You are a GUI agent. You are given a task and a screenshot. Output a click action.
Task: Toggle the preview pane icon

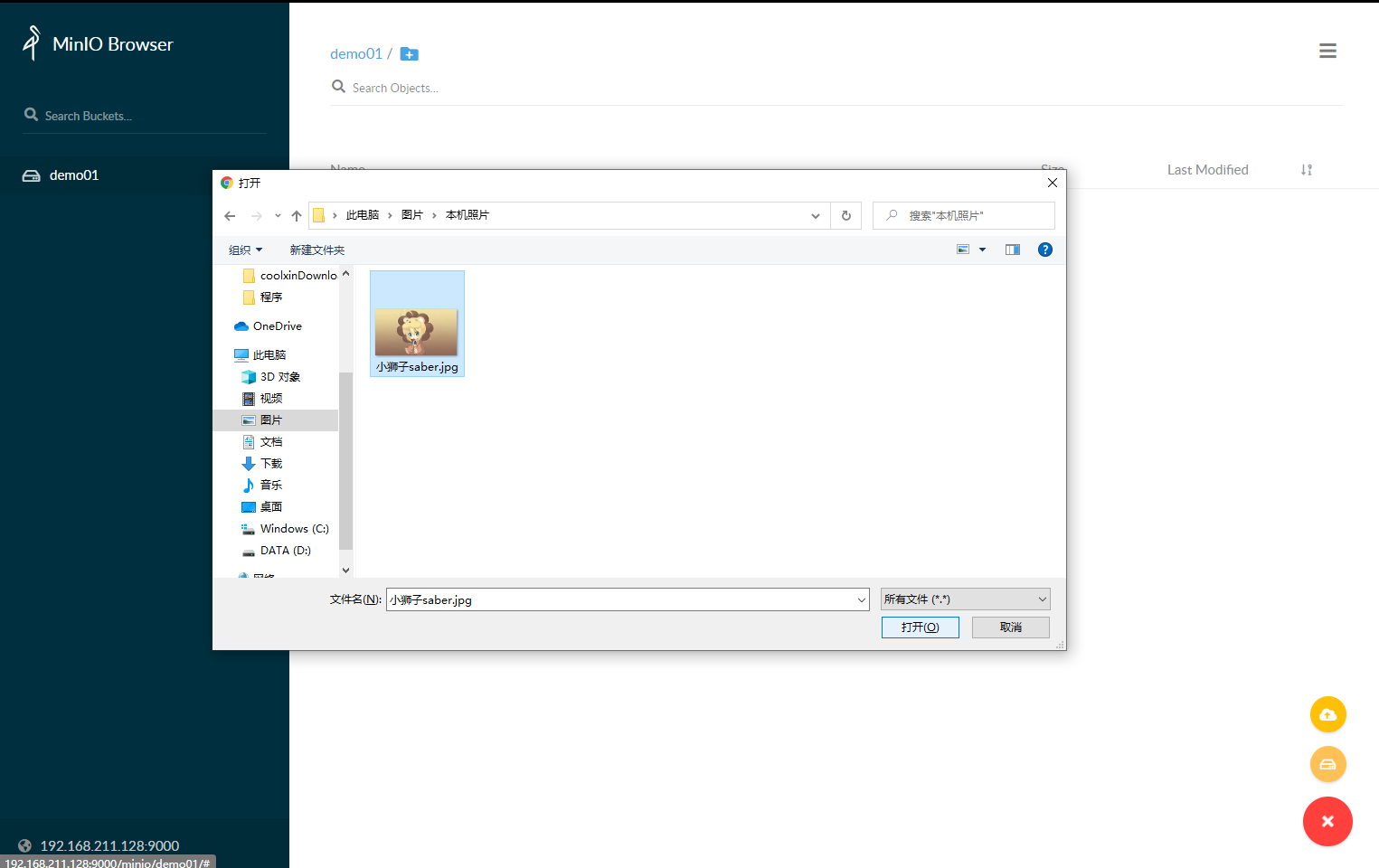tap(1013, 250)
